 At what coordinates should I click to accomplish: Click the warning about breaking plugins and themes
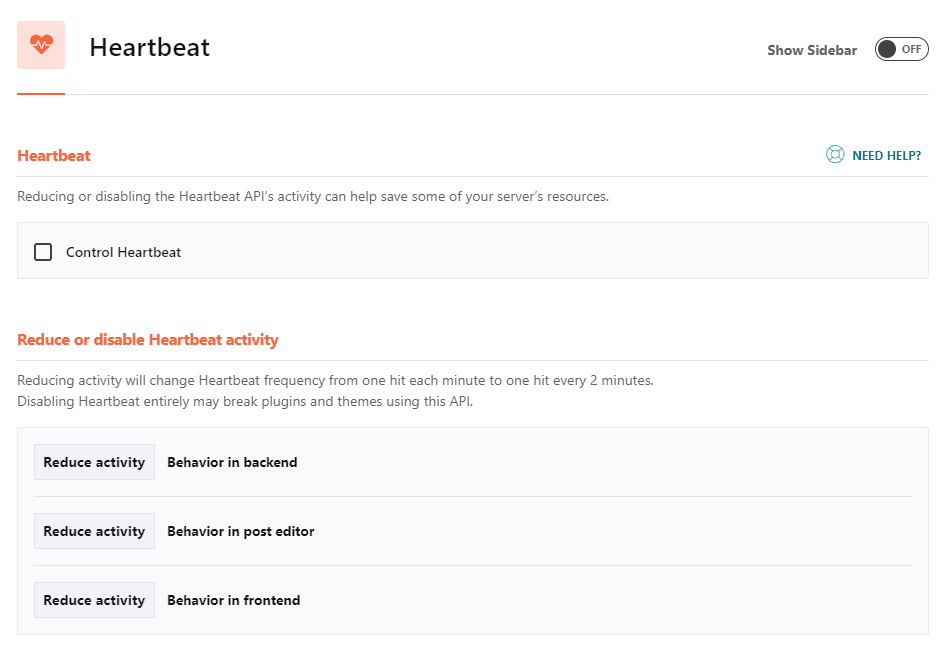pyautogui.click(x=244, y=401)
